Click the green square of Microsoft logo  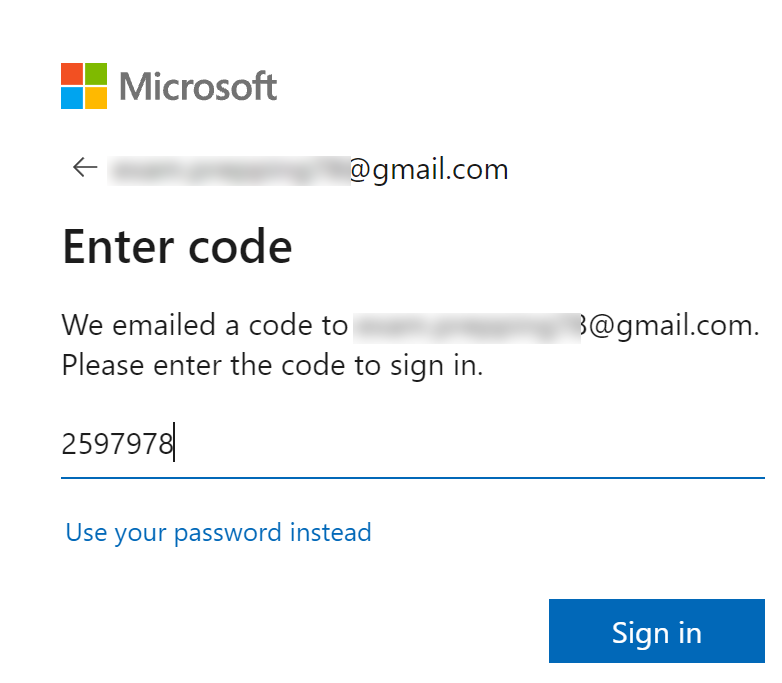(95, 74)
